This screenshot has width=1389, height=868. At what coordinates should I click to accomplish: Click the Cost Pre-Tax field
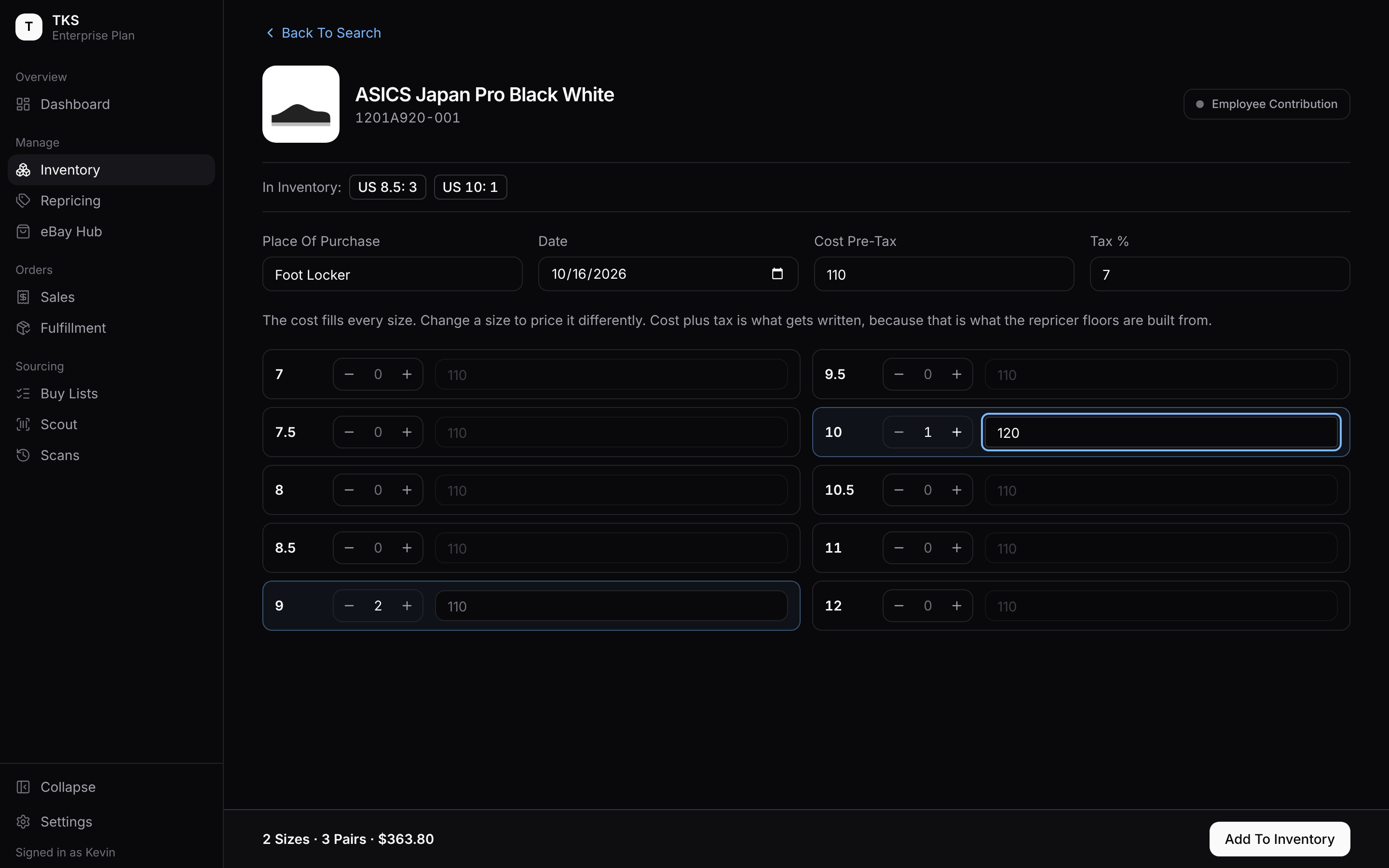point(943,274)
